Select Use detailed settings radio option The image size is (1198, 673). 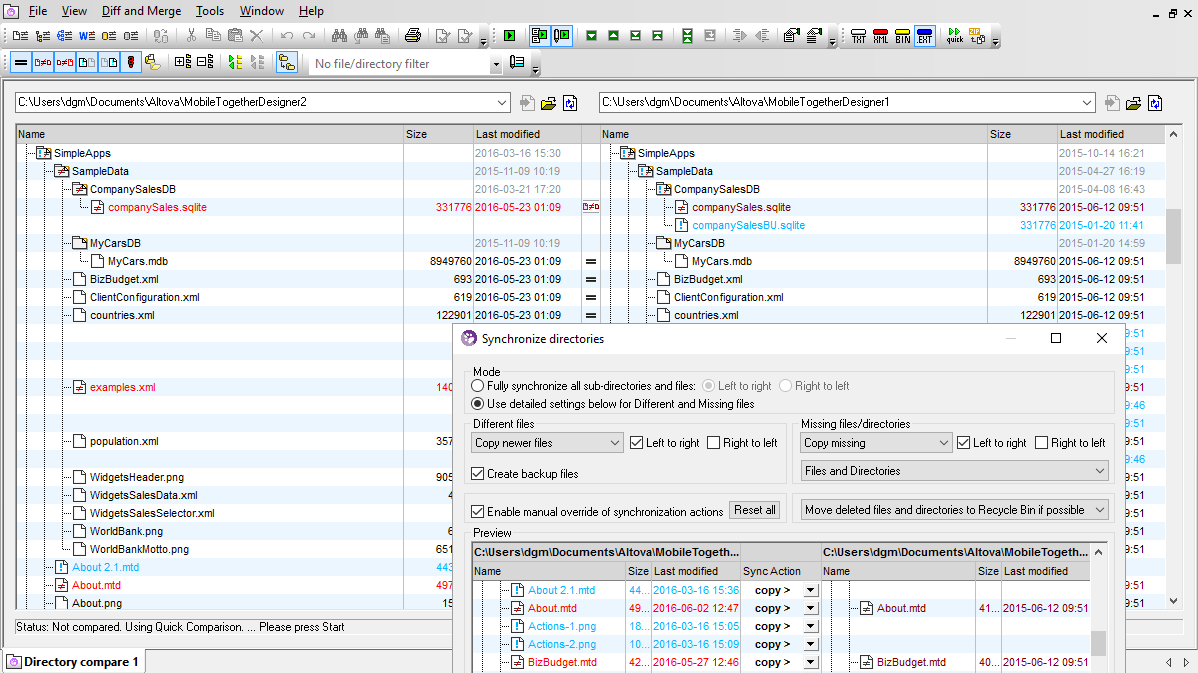pyautogui.click(x=478, y=404)
